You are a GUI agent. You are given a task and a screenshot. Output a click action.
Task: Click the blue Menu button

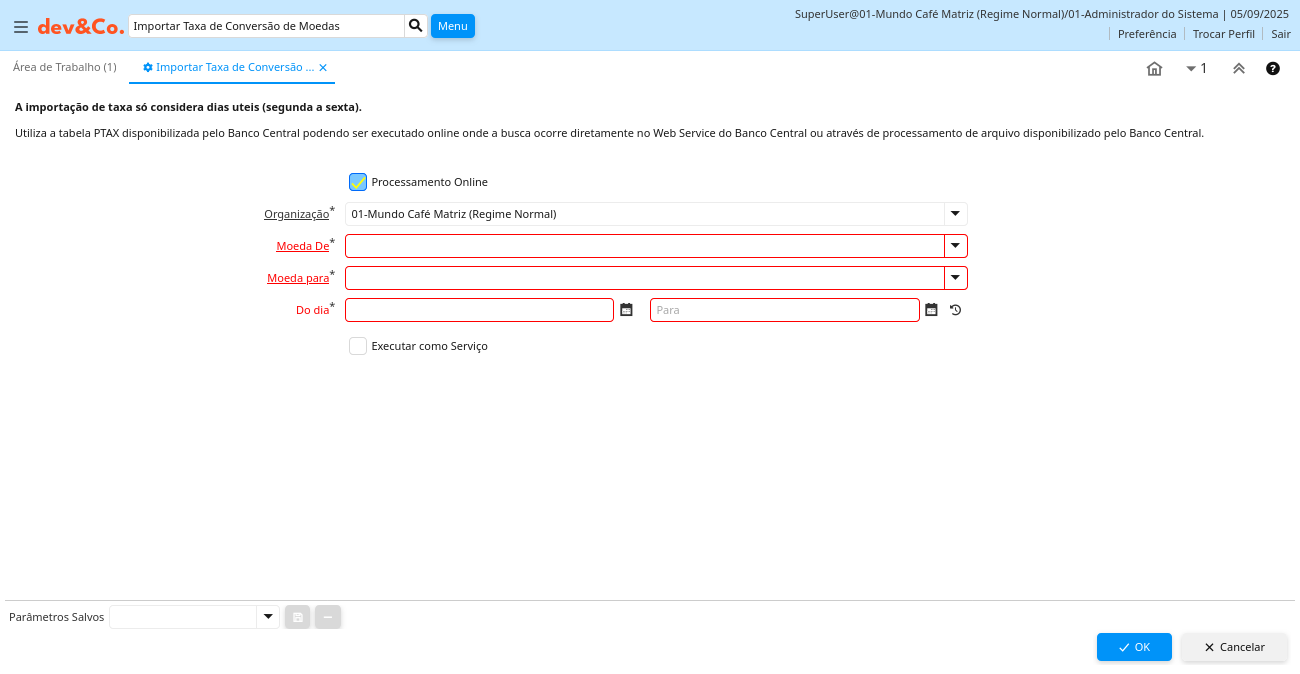click(x=452, y=26)
